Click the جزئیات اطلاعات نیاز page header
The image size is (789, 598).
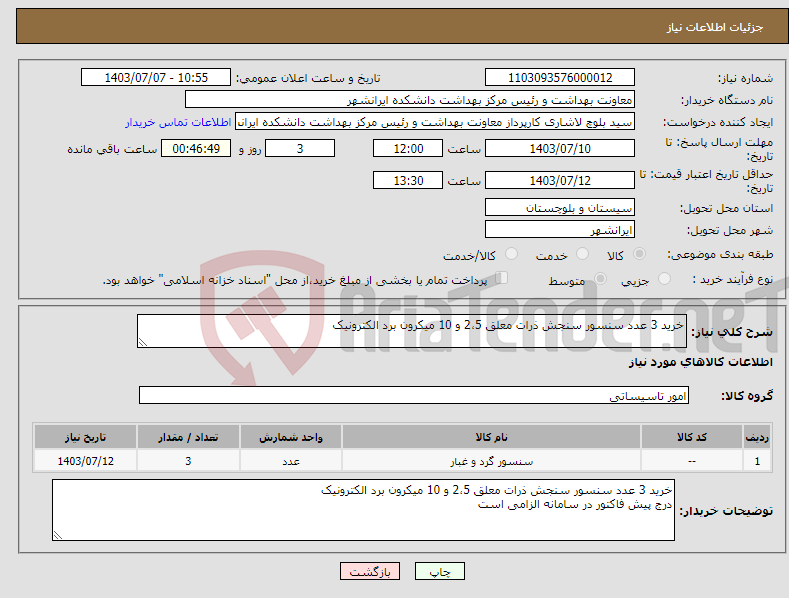[x=715, y=27]
